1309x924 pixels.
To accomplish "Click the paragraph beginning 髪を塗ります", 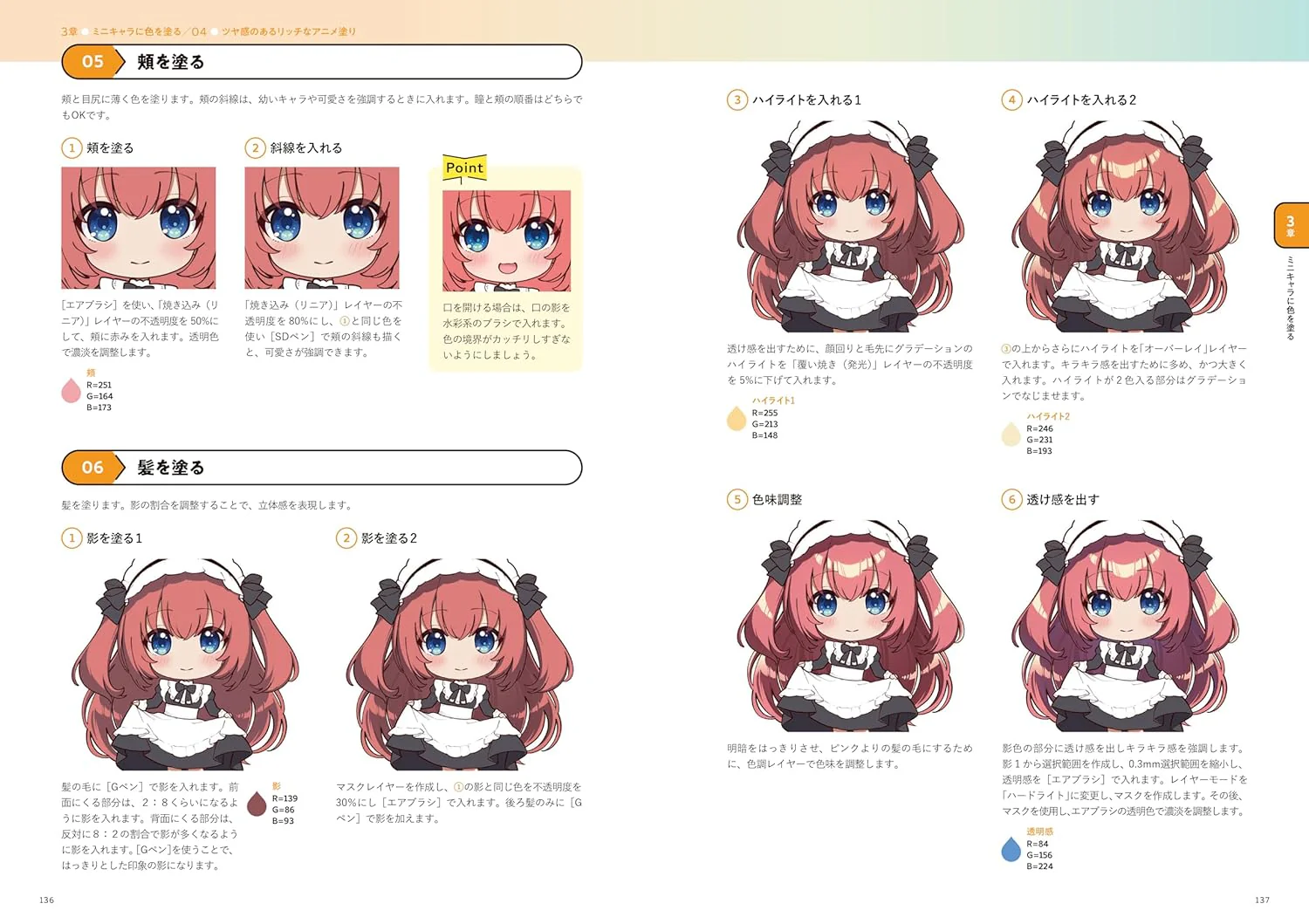I will tap(207, 505).
